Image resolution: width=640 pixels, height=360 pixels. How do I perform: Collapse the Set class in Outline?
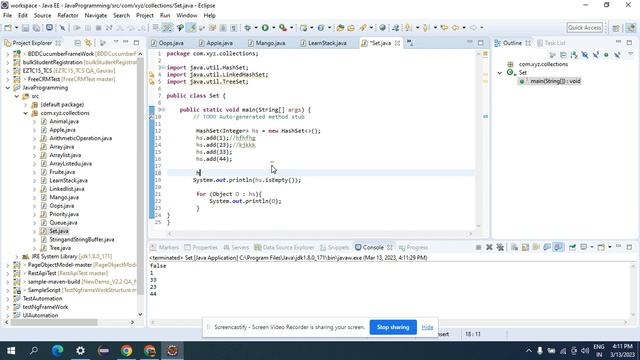500,73
